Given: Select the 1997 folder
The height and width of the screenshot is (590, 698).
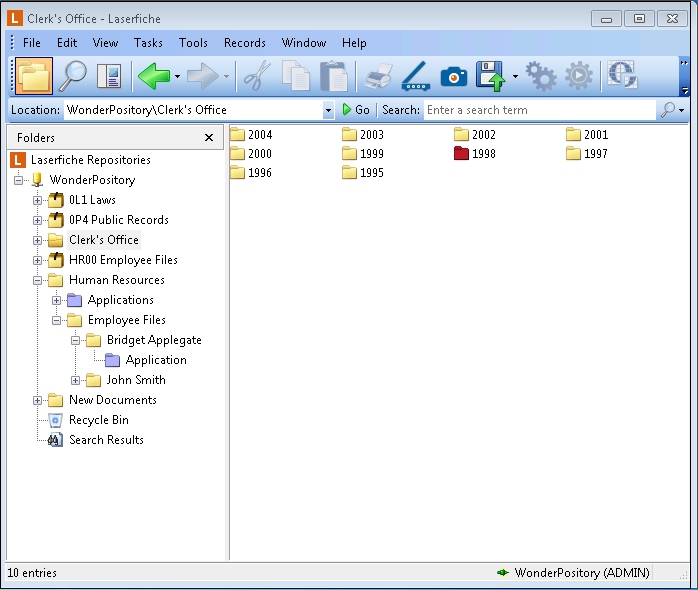Looking at the screenshot, I should 587,154.
